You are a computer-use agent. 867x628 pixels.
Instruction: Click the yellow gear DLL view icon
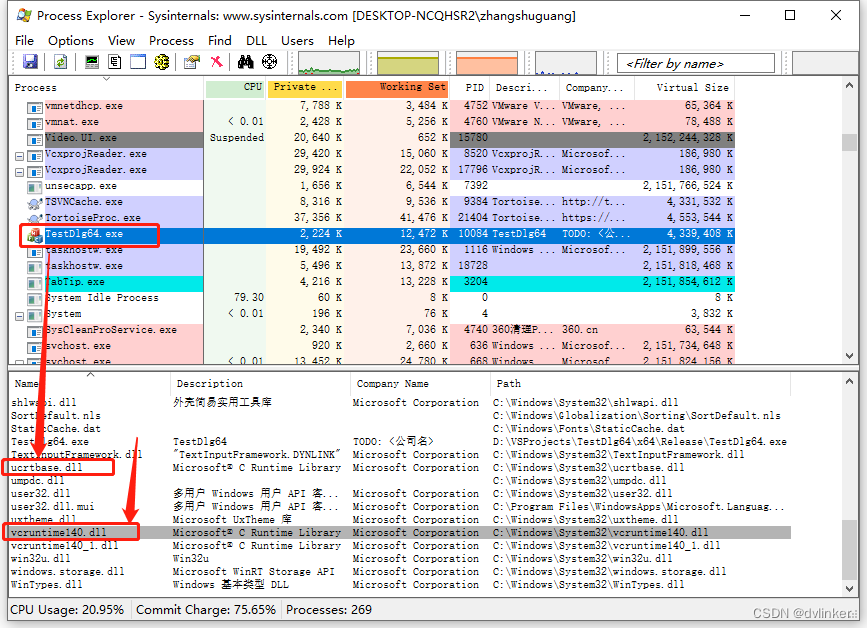point(161,62)
